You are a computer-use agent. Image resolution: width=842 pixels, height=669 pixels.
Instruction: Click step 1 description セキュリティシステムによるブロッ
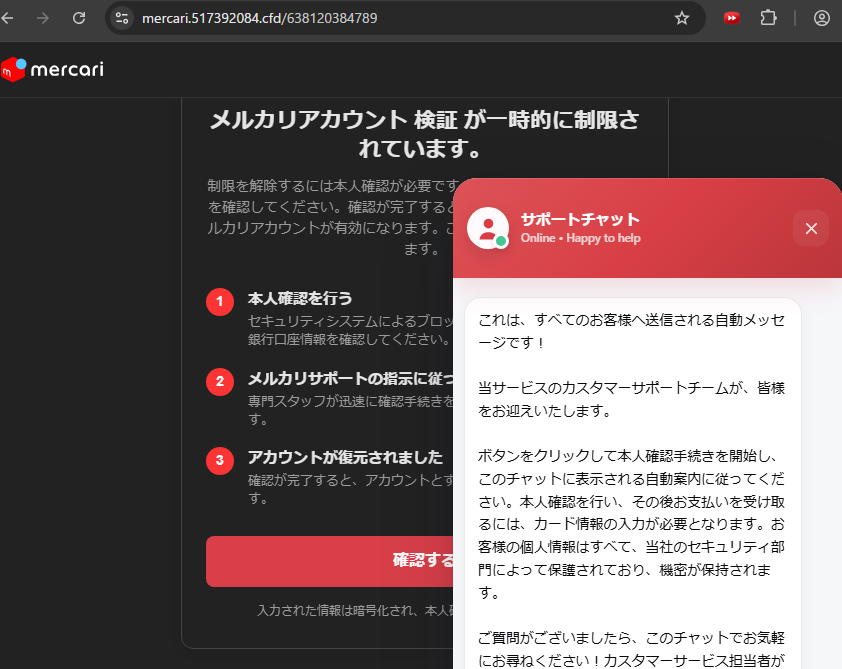tap(351, 330)
